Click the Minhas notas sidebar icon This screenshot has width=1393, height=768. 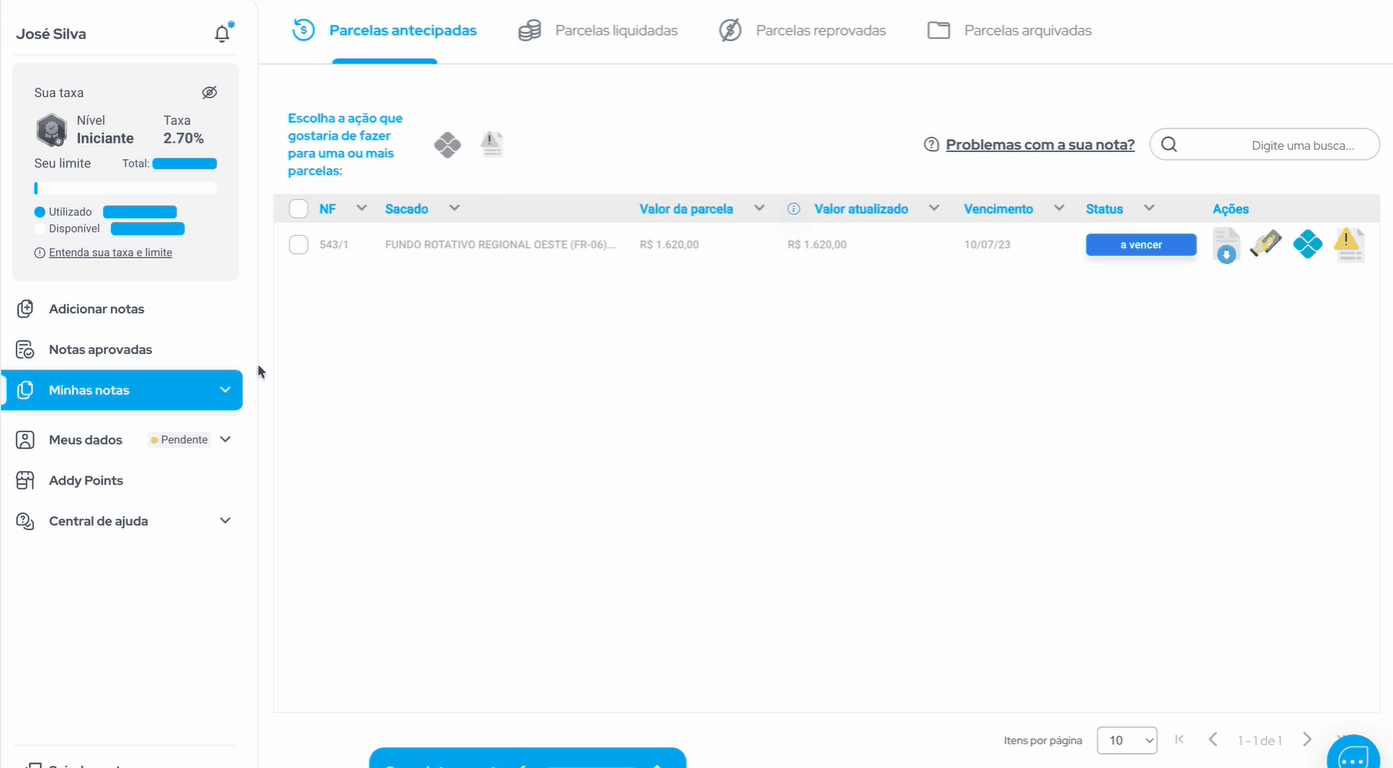coord(25,390)
